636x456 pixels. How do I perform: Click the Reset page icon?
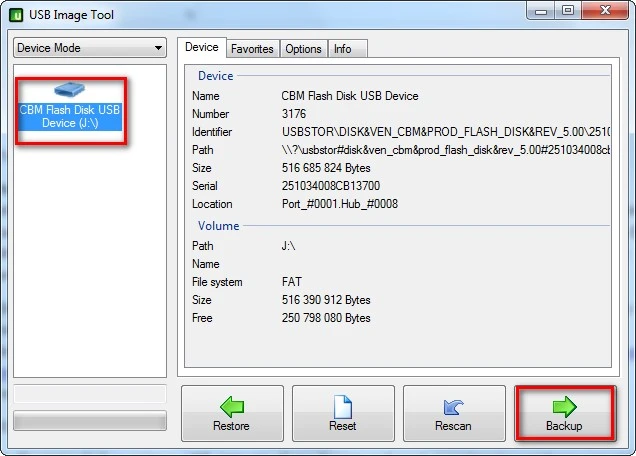click(x=343, y=407)
